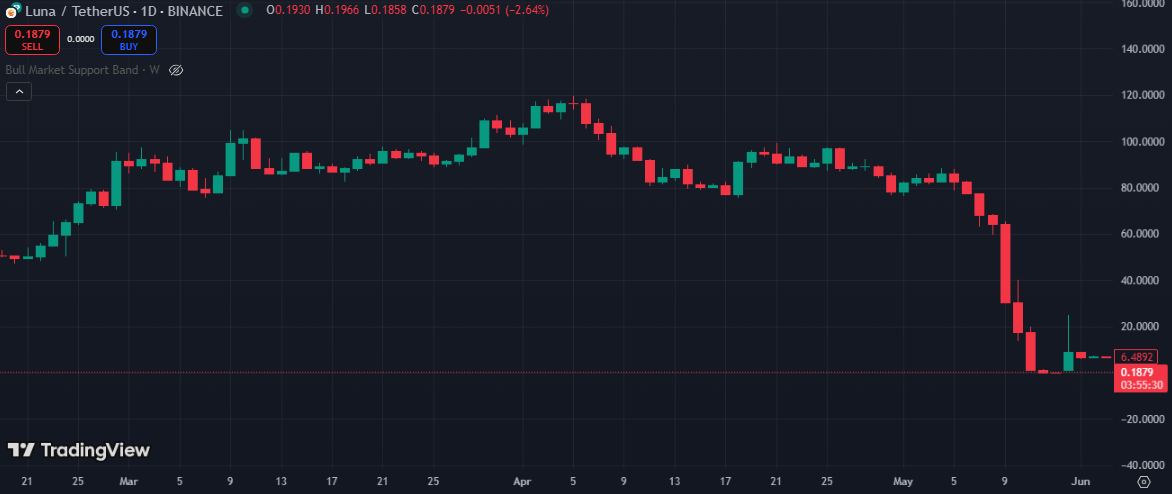Collapse the indicator legend with chevron button

coord(19,92)
